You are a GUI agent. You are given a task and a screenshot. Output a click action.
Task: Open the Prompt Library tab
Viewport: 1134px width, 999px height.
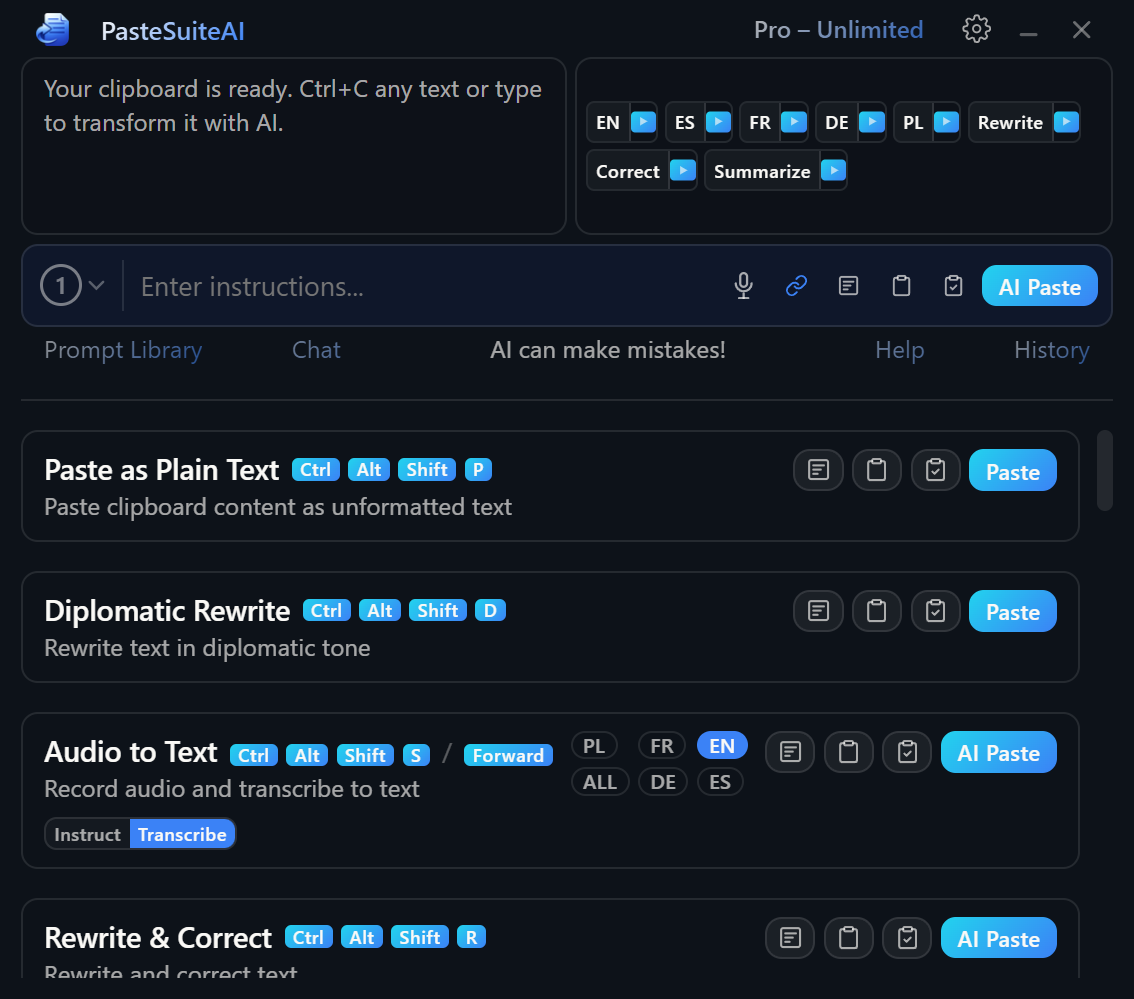[123, 350]
